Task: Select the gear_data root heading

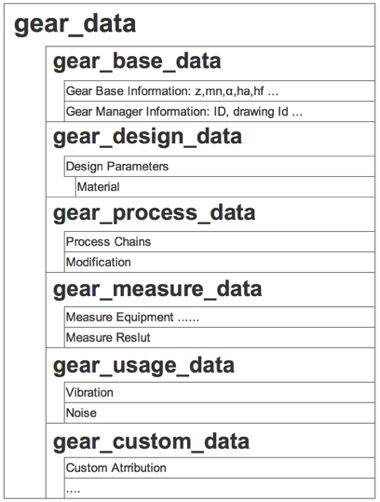Action: [75, 24]
